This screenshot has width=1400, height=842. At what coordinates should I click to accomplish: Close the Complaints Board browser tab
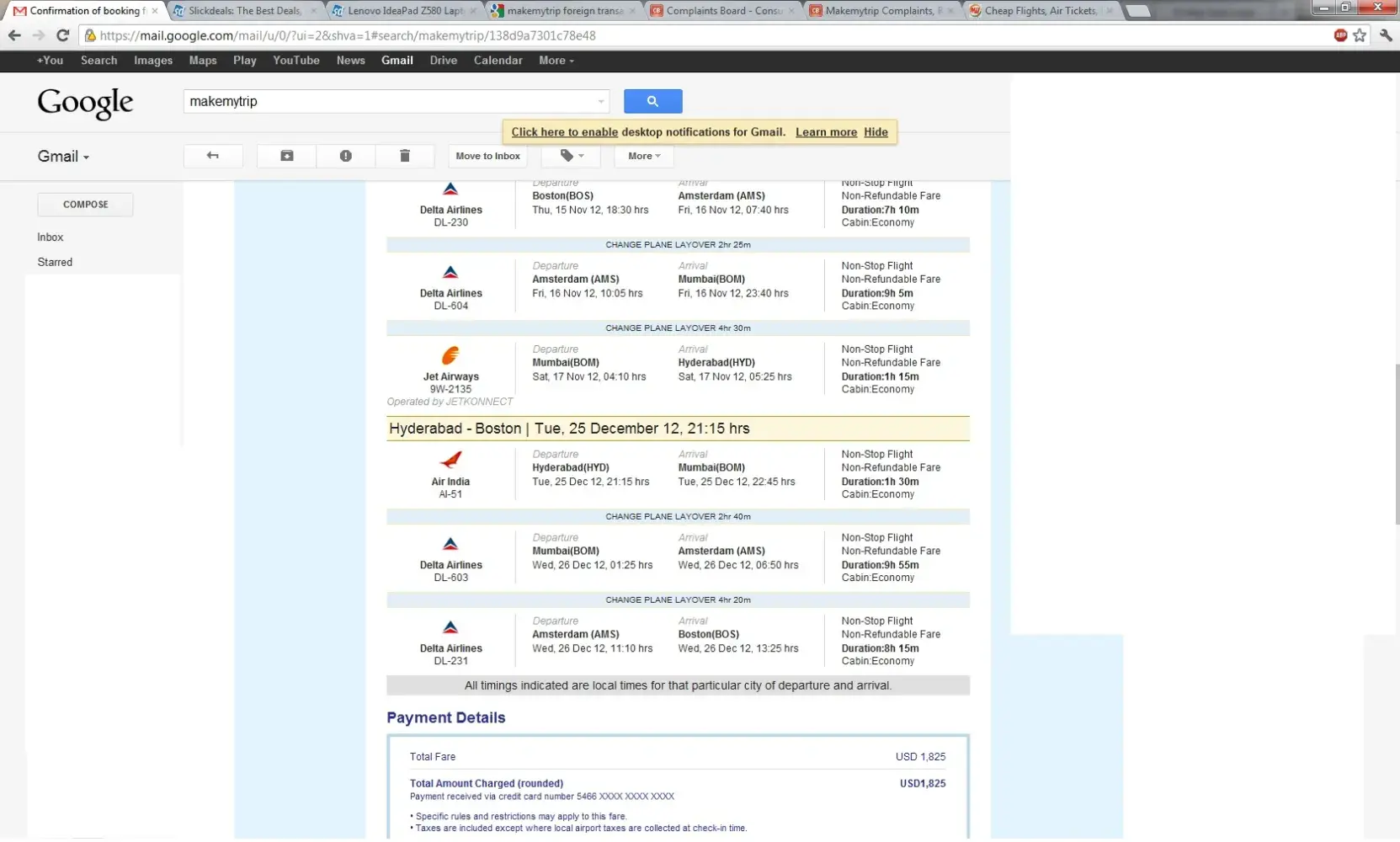(x=791, y=11)
